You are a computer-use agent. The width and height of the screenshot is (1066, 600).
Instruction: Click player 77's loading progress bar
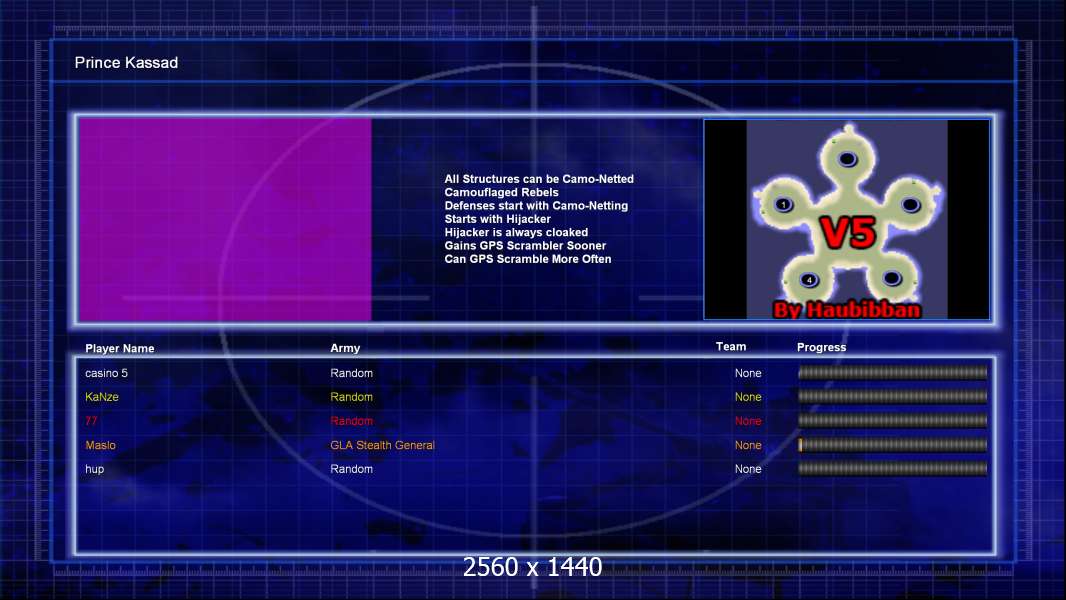(892, 421)
